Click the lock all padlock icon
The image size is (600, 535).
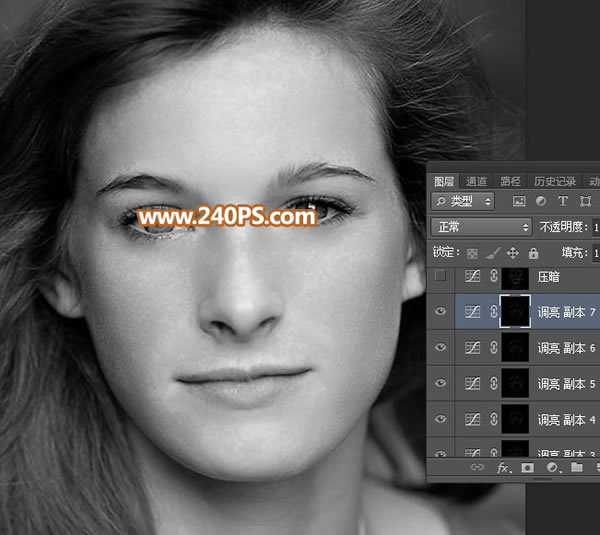coord(533,253)
